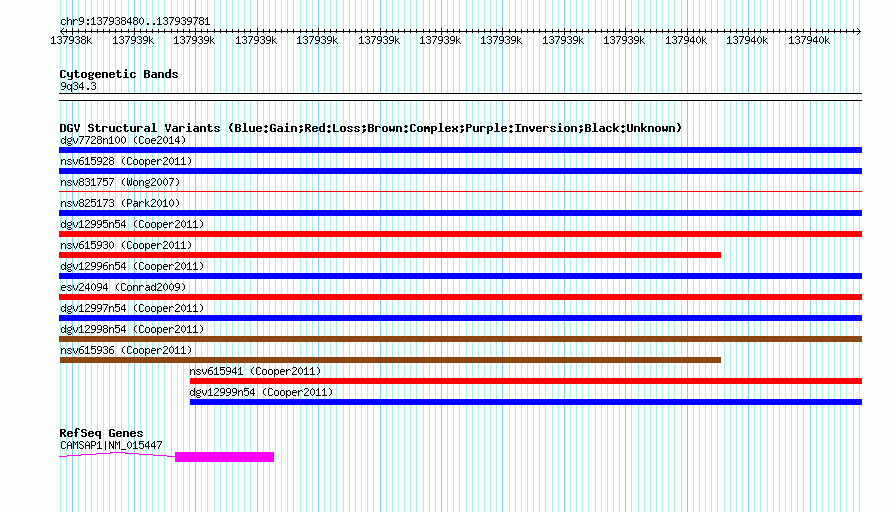Open the dgv12997n54 (Cooper2011) variant label

[x=132, y=308]
